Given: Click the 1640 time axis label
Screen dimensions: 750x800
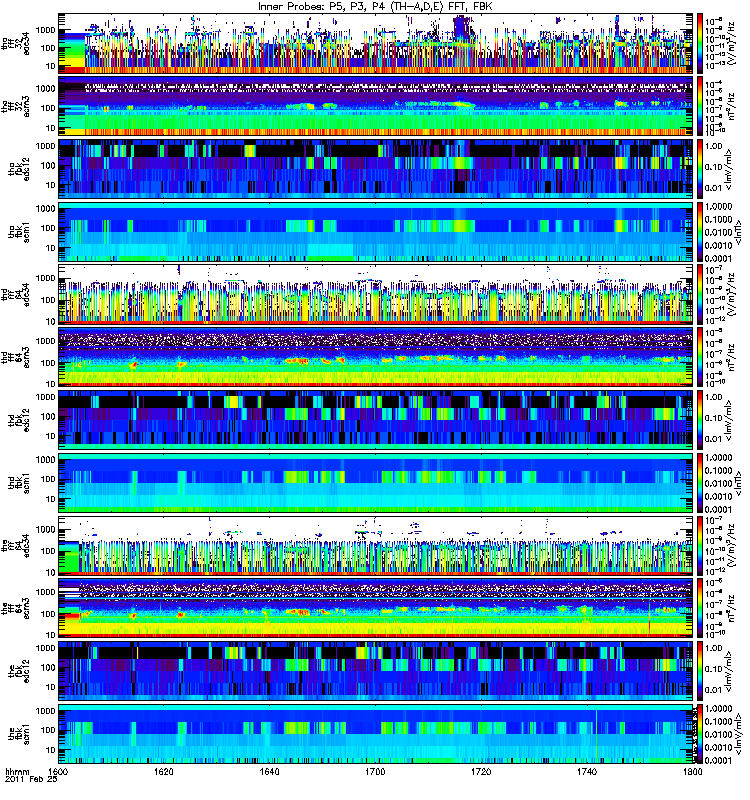Looking at the screenshot, I should [x=269, y=771].
